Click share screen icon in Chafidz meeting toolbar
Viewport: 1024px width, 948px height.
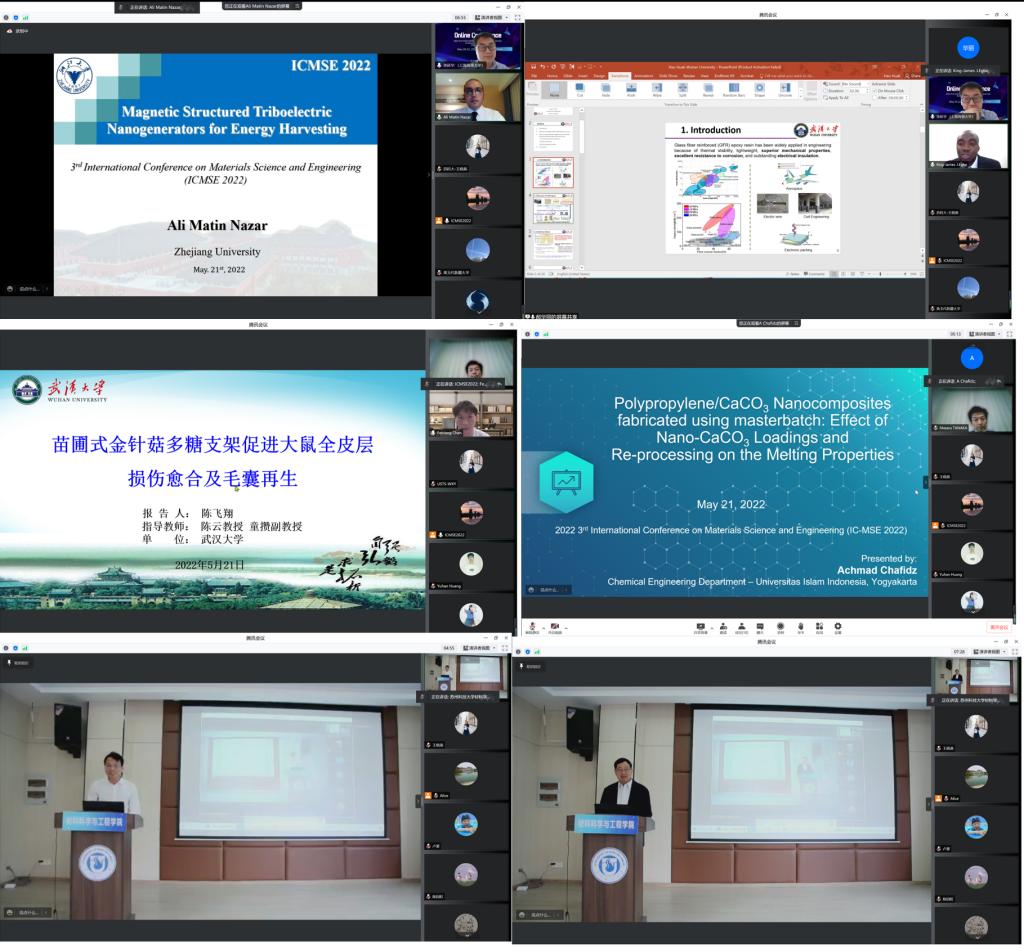point(700,628)
